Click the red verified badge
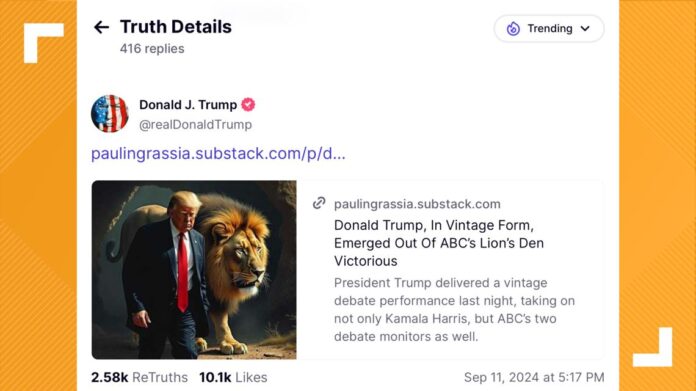 click(x=248, y=105)
